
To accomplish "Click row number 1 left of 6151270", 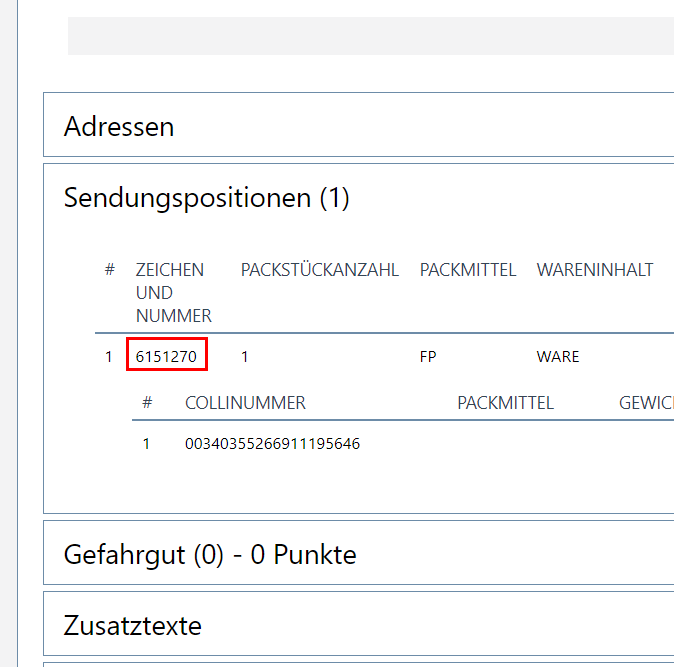I will pos(109,357).
